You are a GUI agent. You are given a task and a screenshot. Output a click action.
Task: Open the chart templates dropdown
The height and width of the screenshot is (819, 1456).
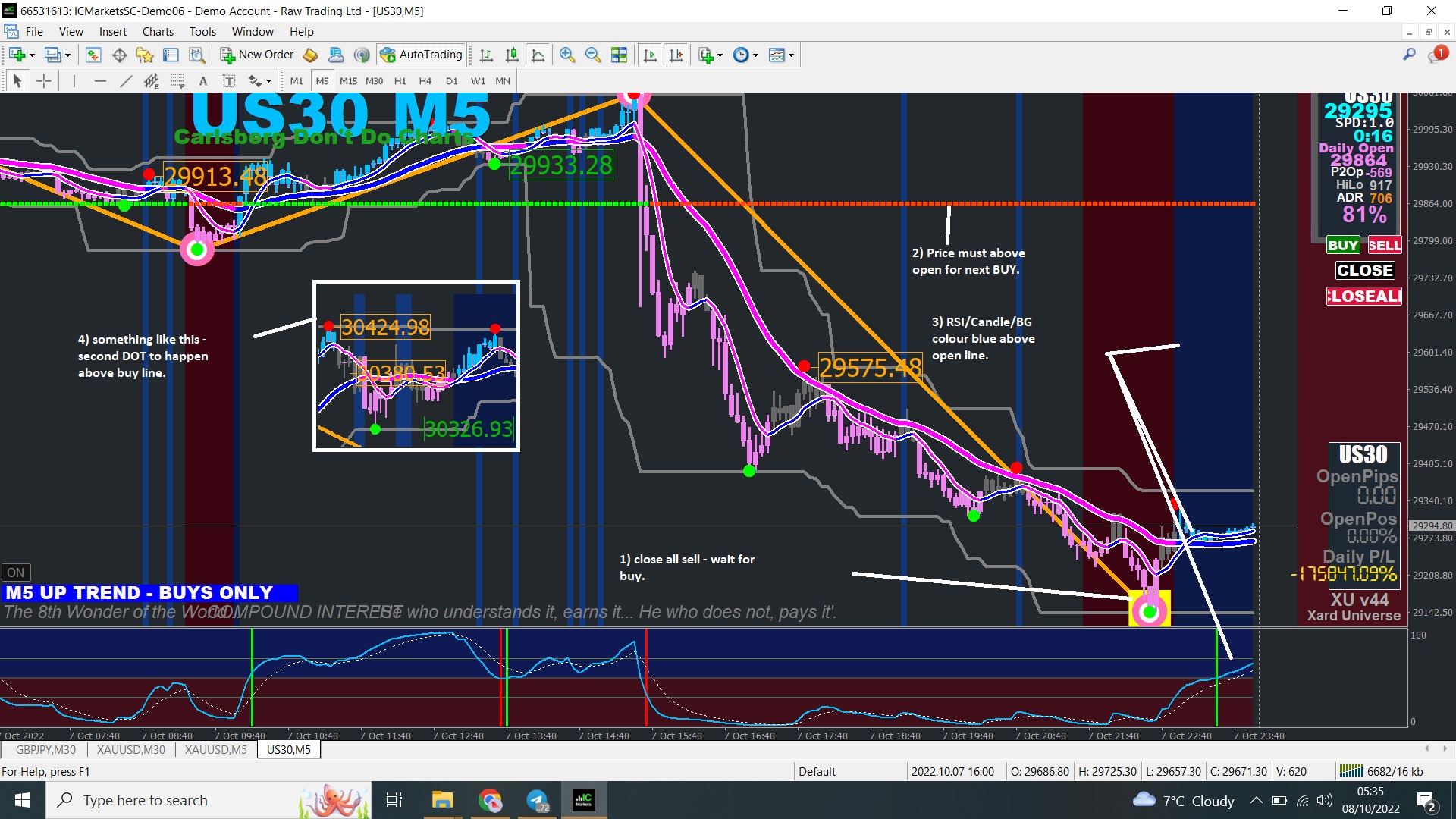coord(791,55)
